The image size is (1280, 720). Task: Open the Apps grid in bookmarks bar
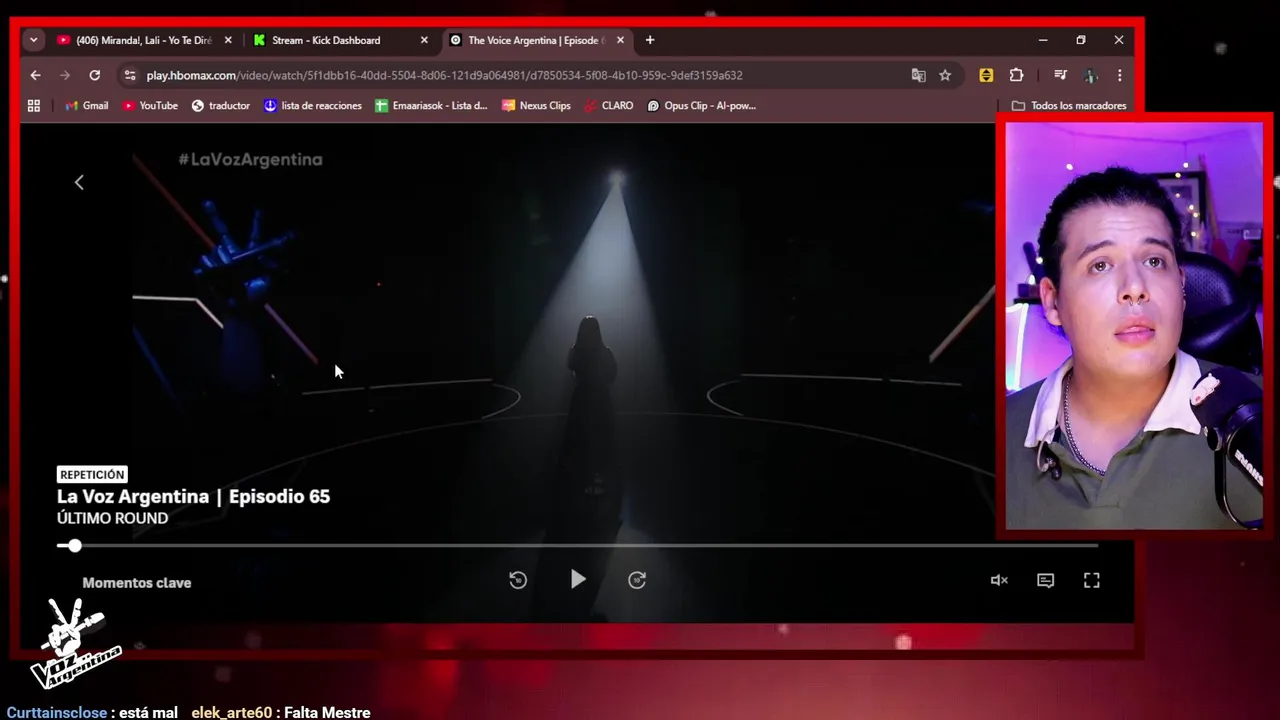coord(34,105)
